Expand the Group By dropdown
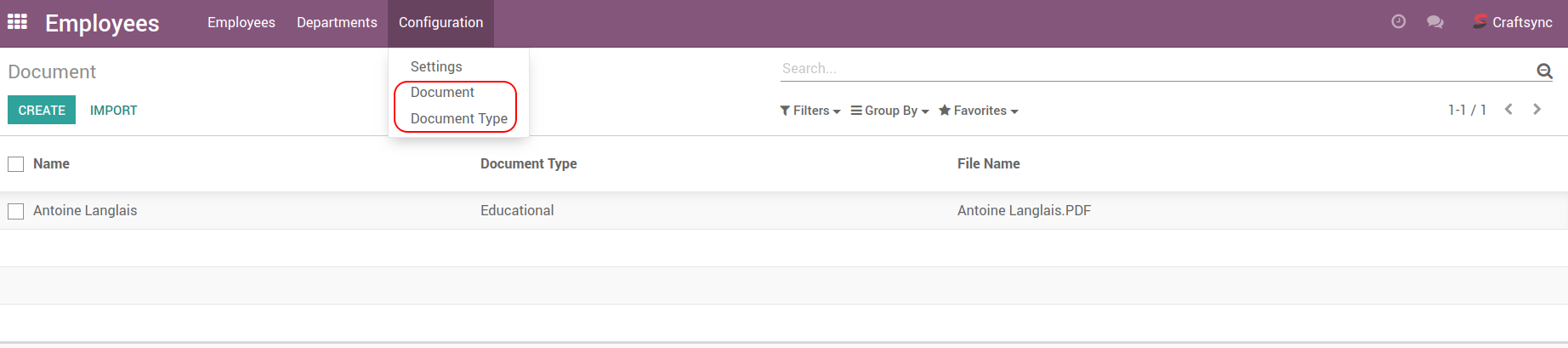Image resolution: width=1568 pixels, height=348 pixels. pyautogui.click(x=889, y=111)
